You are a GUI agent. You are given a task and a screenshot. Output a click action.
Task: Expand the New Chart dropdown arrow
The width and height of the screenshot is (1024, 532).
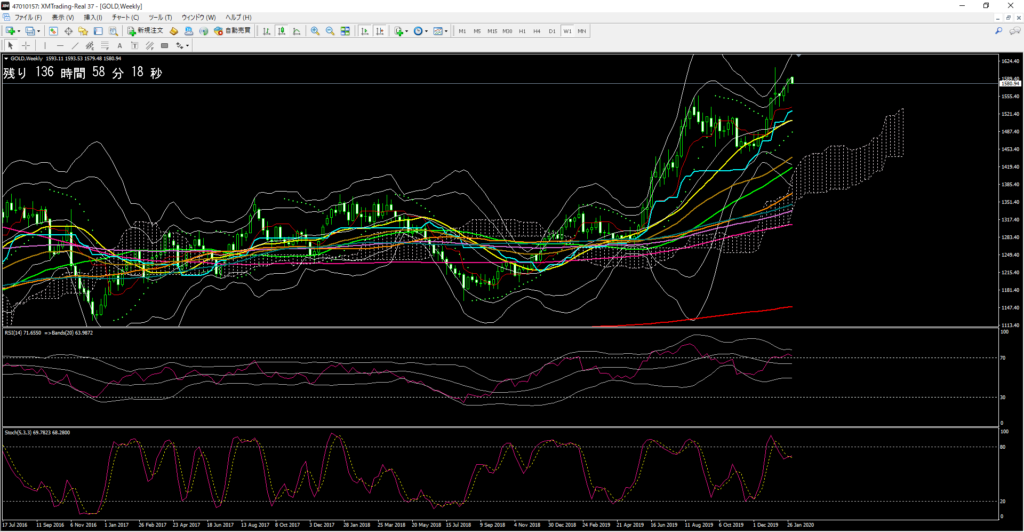click(19, 31)
